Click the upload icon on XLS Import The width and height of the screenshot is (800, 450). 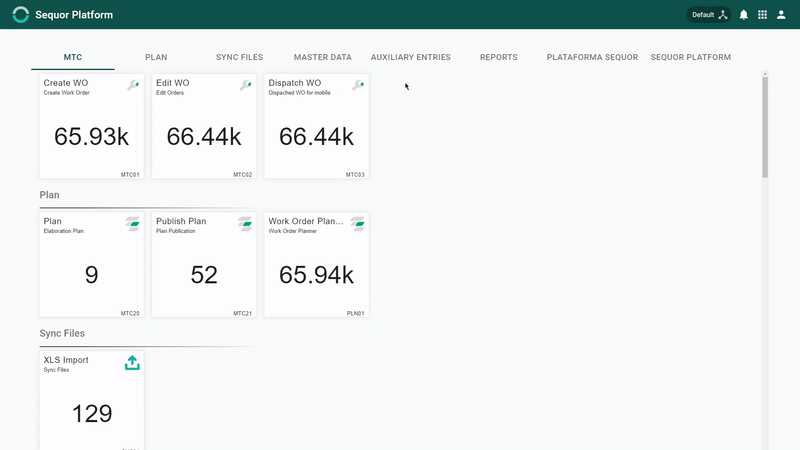point(132,363)
